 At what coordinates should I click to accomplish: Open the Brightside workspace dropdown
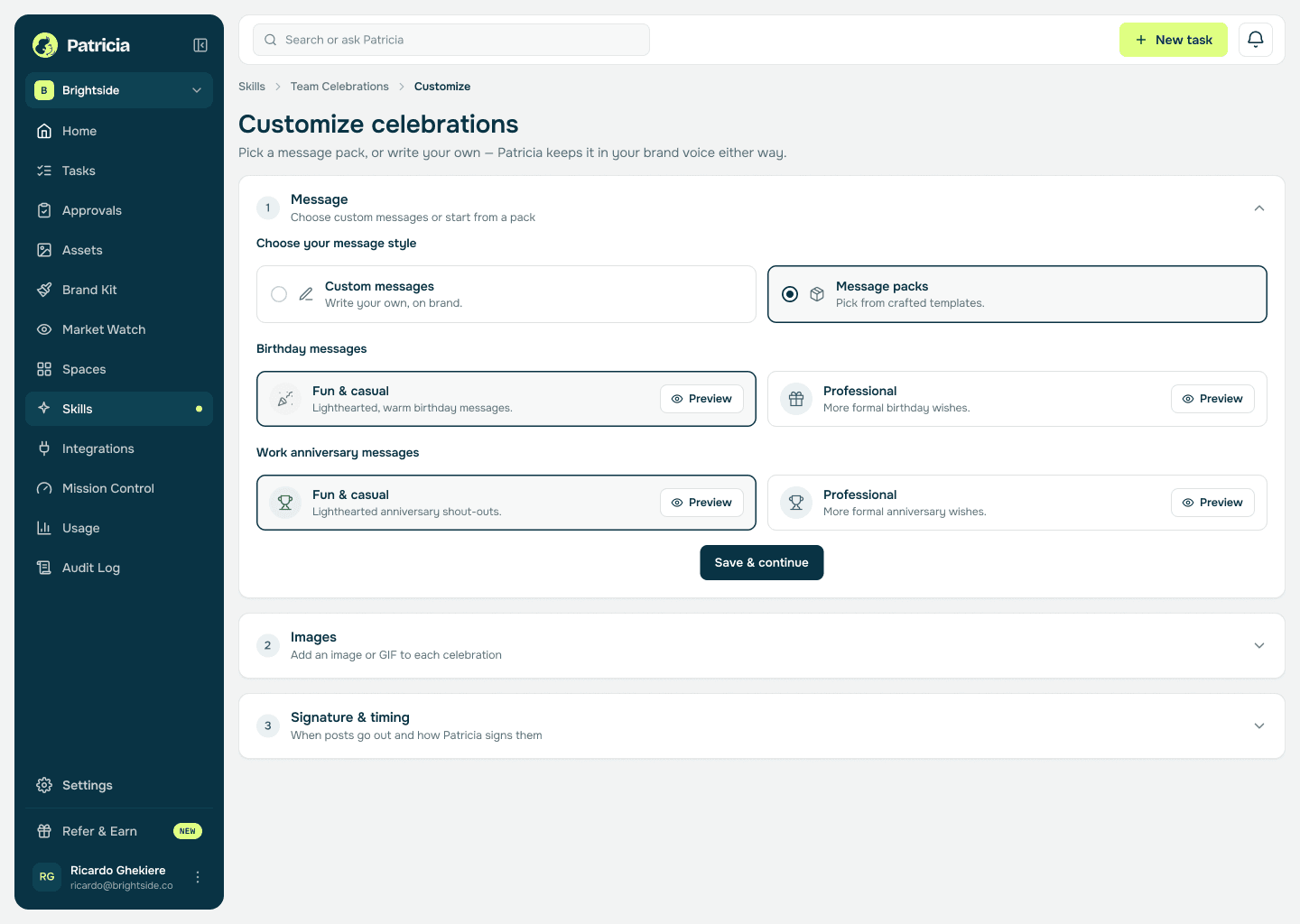click(119, 90)
